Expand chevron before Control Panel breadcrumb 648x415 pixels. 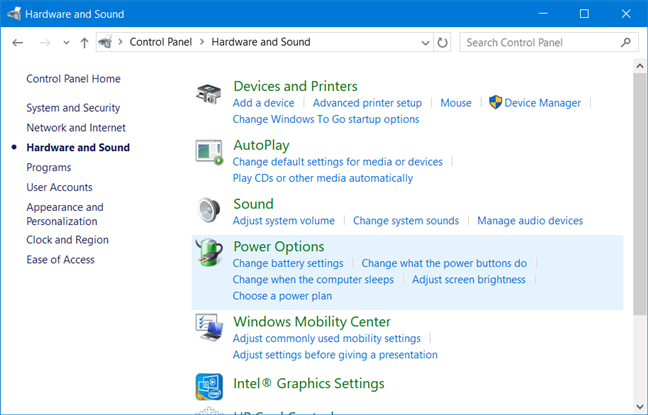tap(121, 42)
